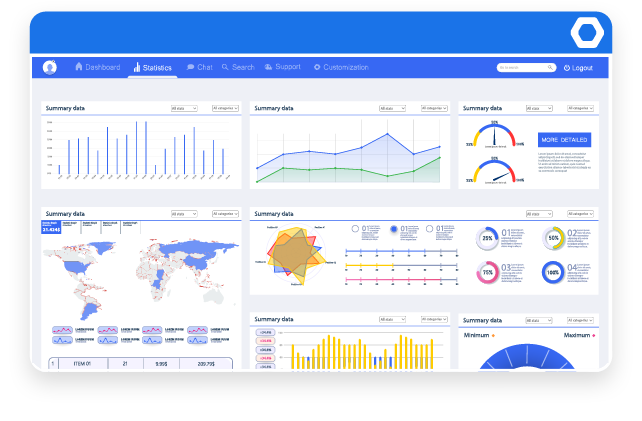The height and width of the screenshot is (421, 642).
Task: Open "All days" dropdown in world map panel
Action: pyautogui.click(x=184, y=213)
